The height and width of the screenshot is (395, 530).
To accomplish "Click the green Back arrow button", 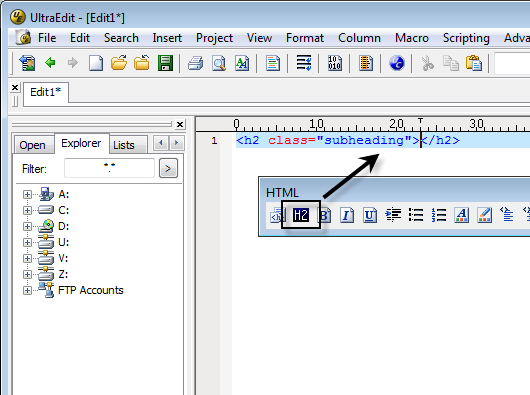I will (50, 63).
